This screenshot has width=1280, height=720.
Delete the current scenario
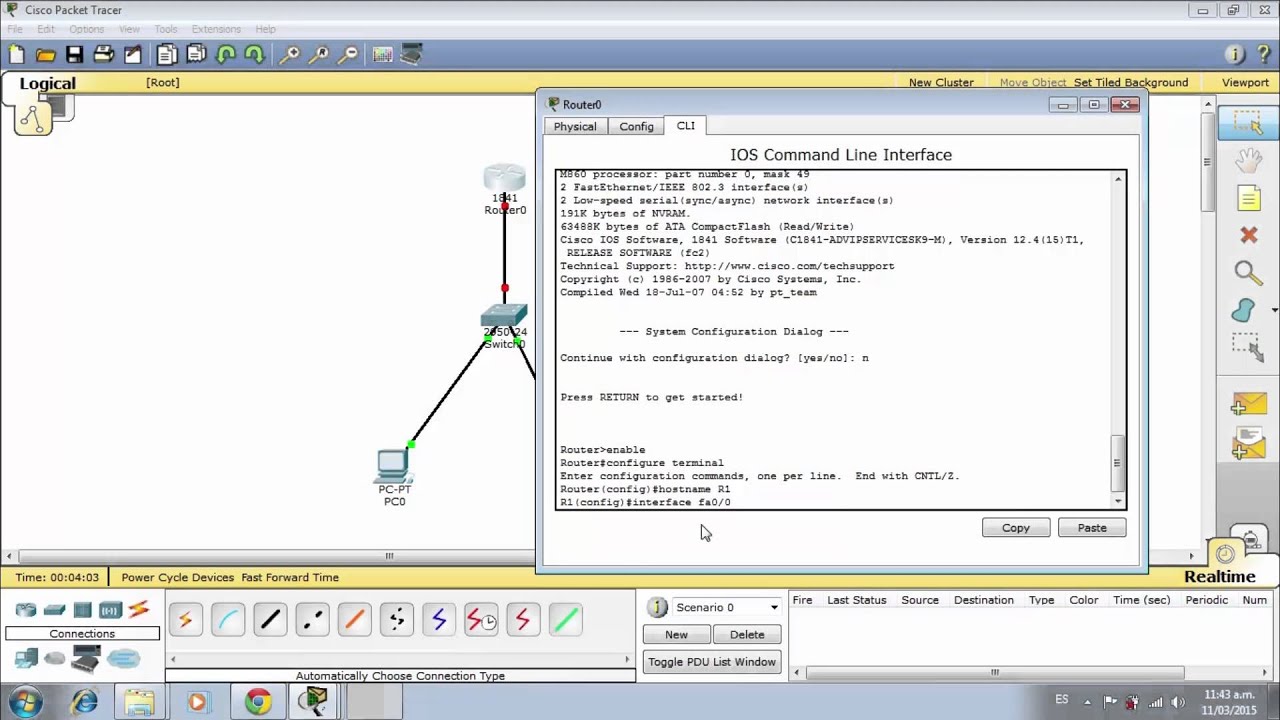tap(747, 635)
